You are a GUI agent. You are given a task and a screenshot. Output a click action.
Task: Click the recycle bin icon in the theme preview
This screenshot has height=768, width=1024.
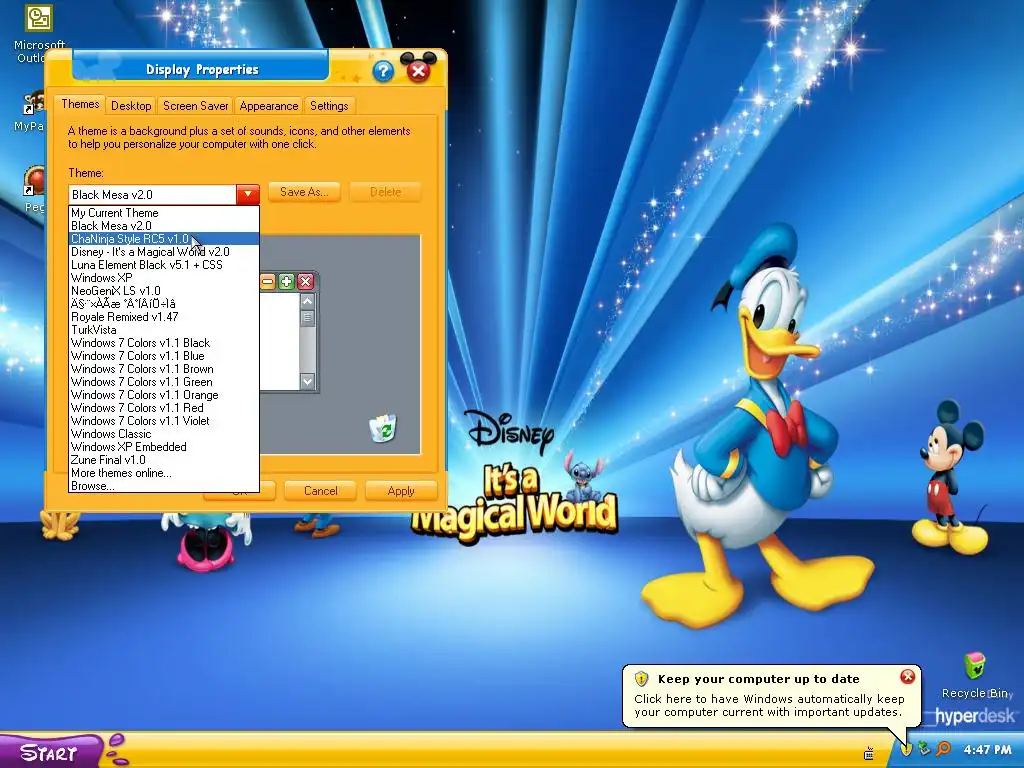tap(383, 428)
